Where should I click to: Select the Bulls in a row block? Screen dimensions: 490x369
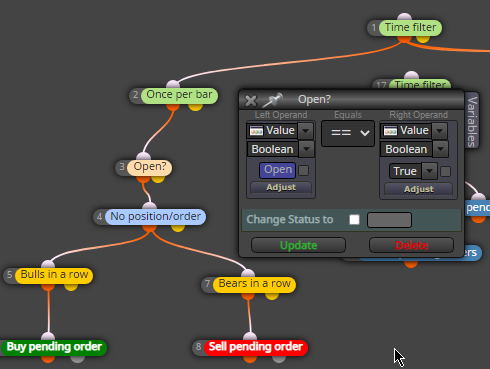pyautogui.click(x=54, y=275)
